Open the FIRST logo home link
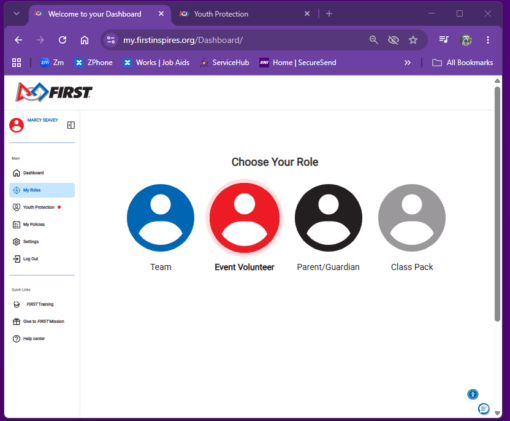Screen dimensions: 510x421 (x=54, y=92)
